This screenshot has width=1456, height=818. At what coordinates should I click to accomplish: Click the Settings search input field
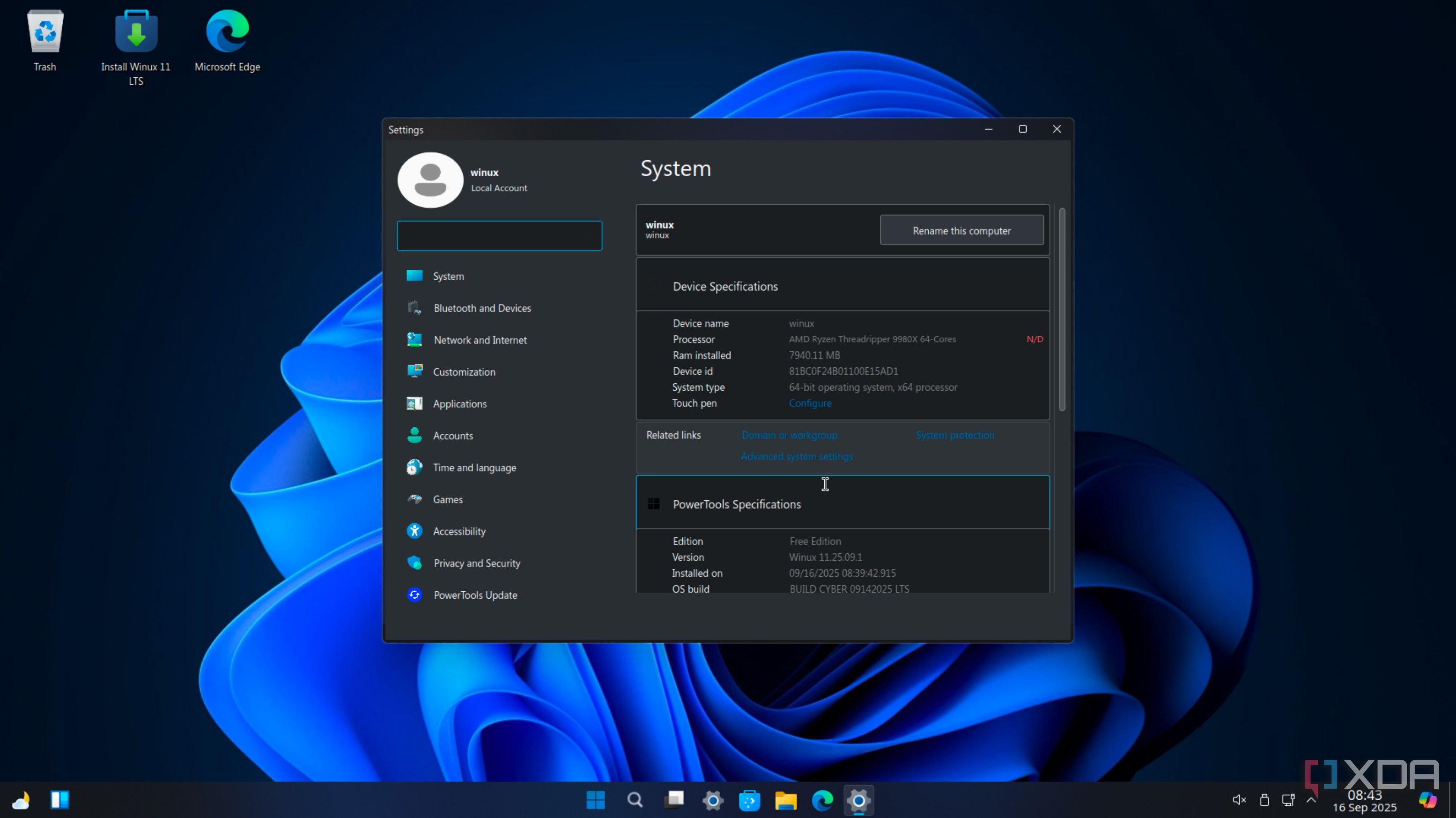(500, 236)
